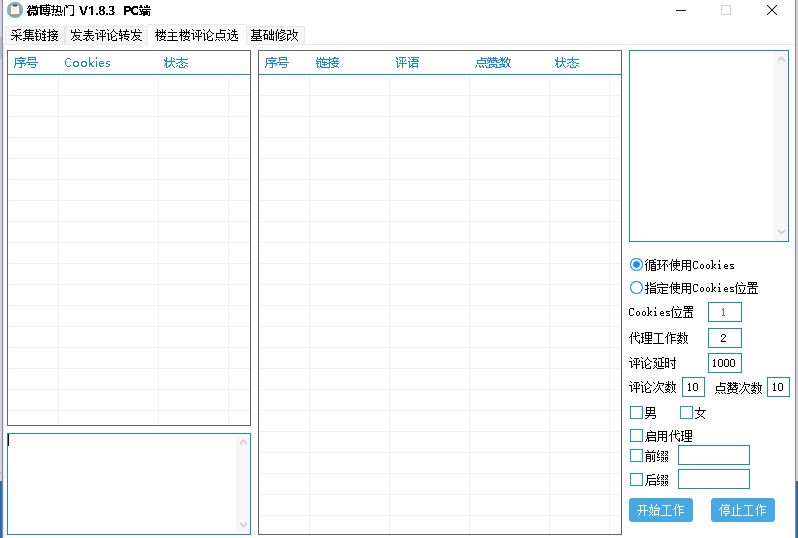Screen dimensions: 798x538
Task: Open the 发表评论转发 tab
Action: [x=106, y=35]
